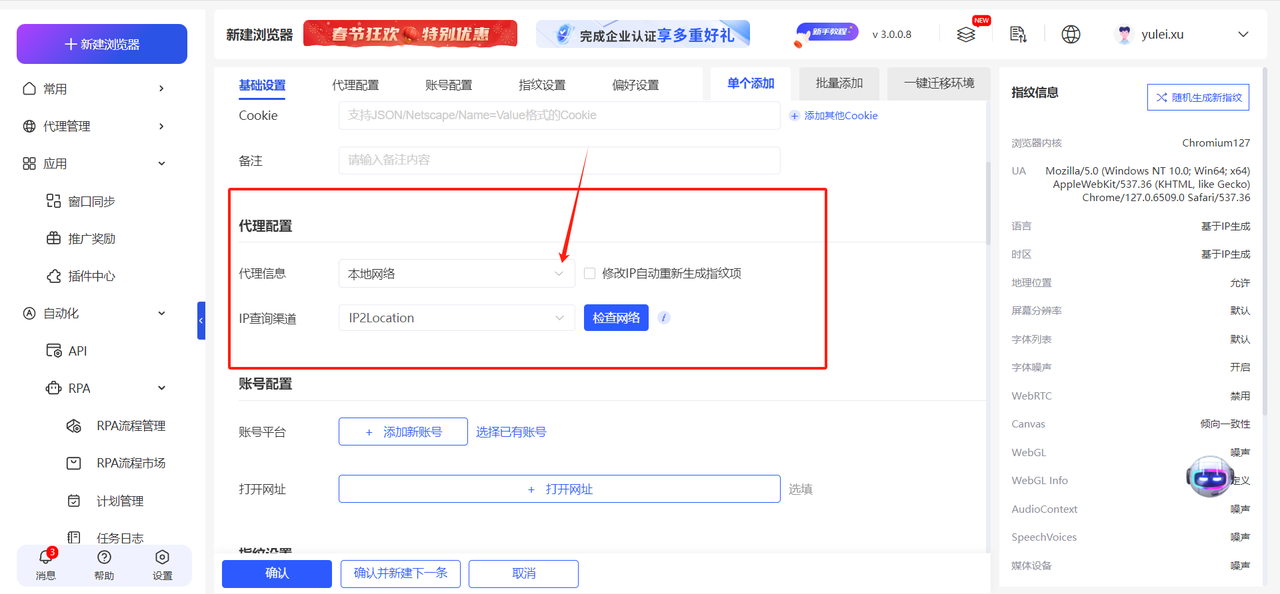Open the 代理信息 本地网络 dropdown
Image resolution: width=1280 pixels, height=594 pixels.
coord(456,273)
